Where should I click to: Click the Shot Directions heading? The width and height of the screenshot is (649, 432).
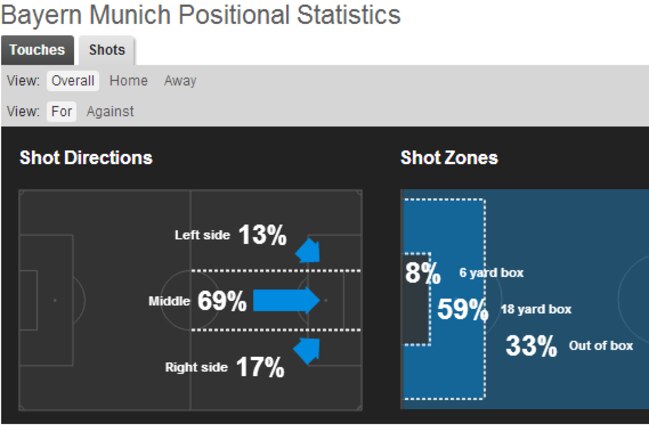coord(86,158)
